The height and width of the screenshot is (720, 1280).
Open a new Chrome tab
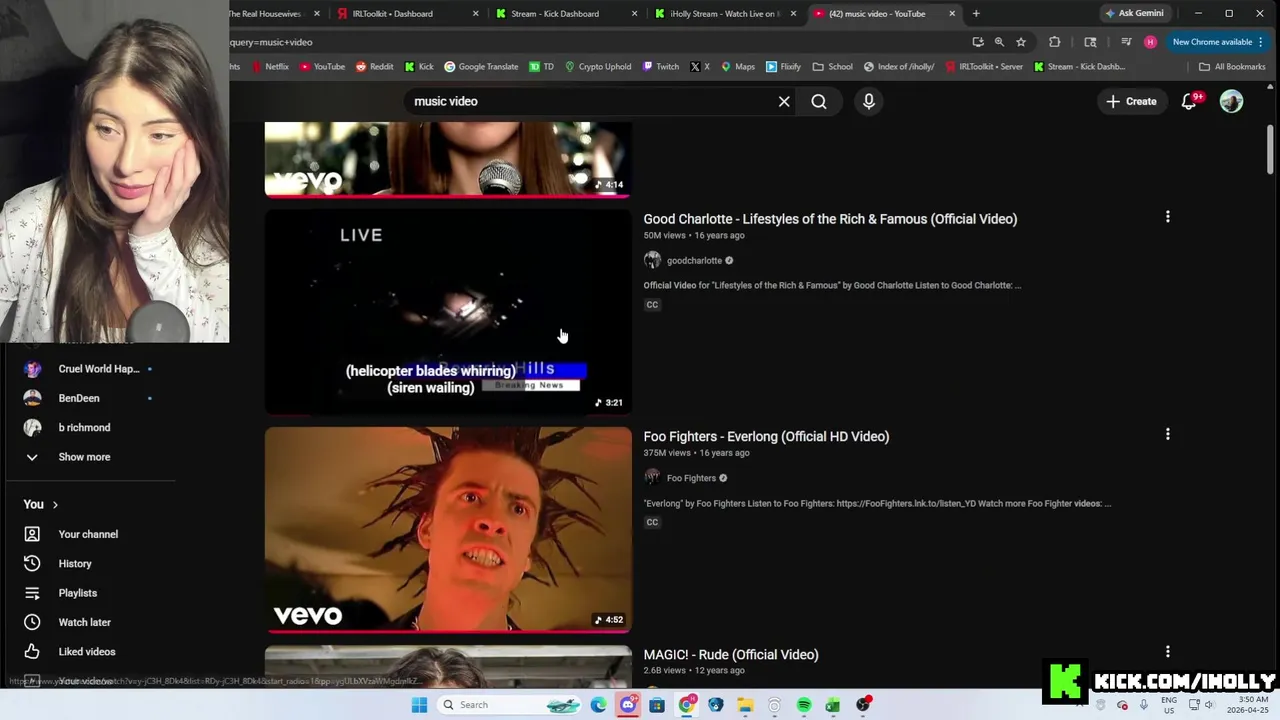[x=976, y=14]
